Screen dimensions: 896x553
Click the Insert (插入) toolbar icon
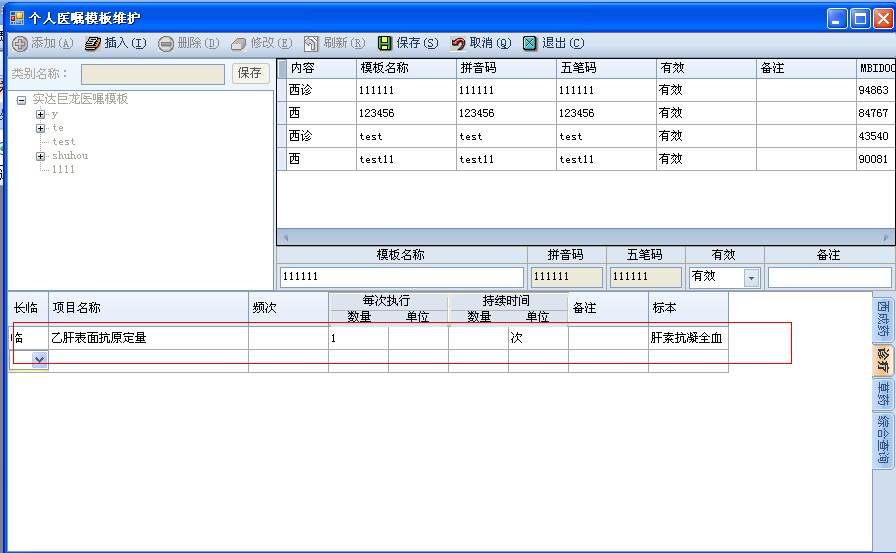click(93, 43)
